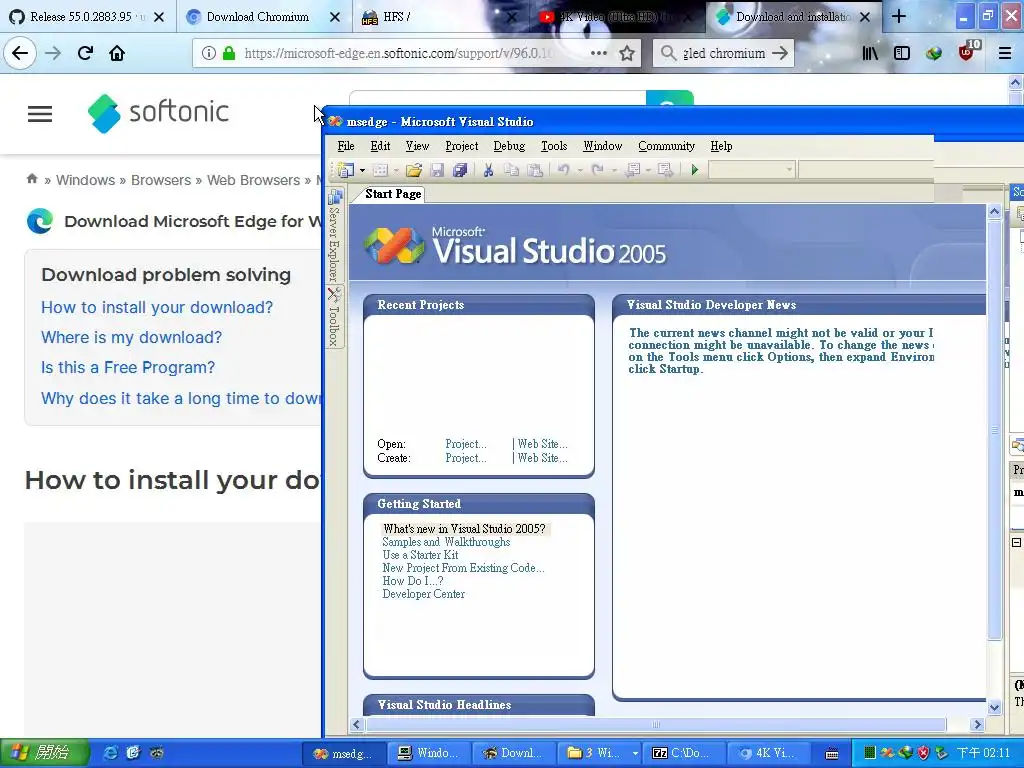Open the Firefox Library icon
1024x768 pixels.
coord(870,53)
